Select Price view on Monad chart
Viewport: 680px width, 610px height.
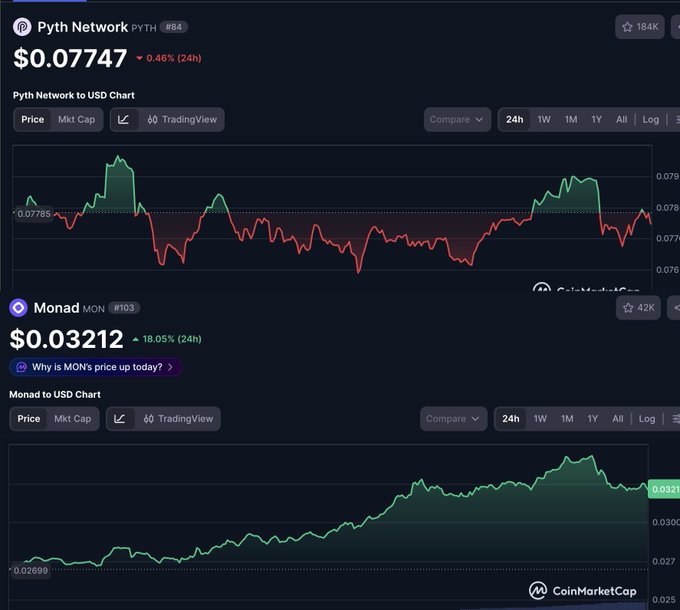coord(29,419)
